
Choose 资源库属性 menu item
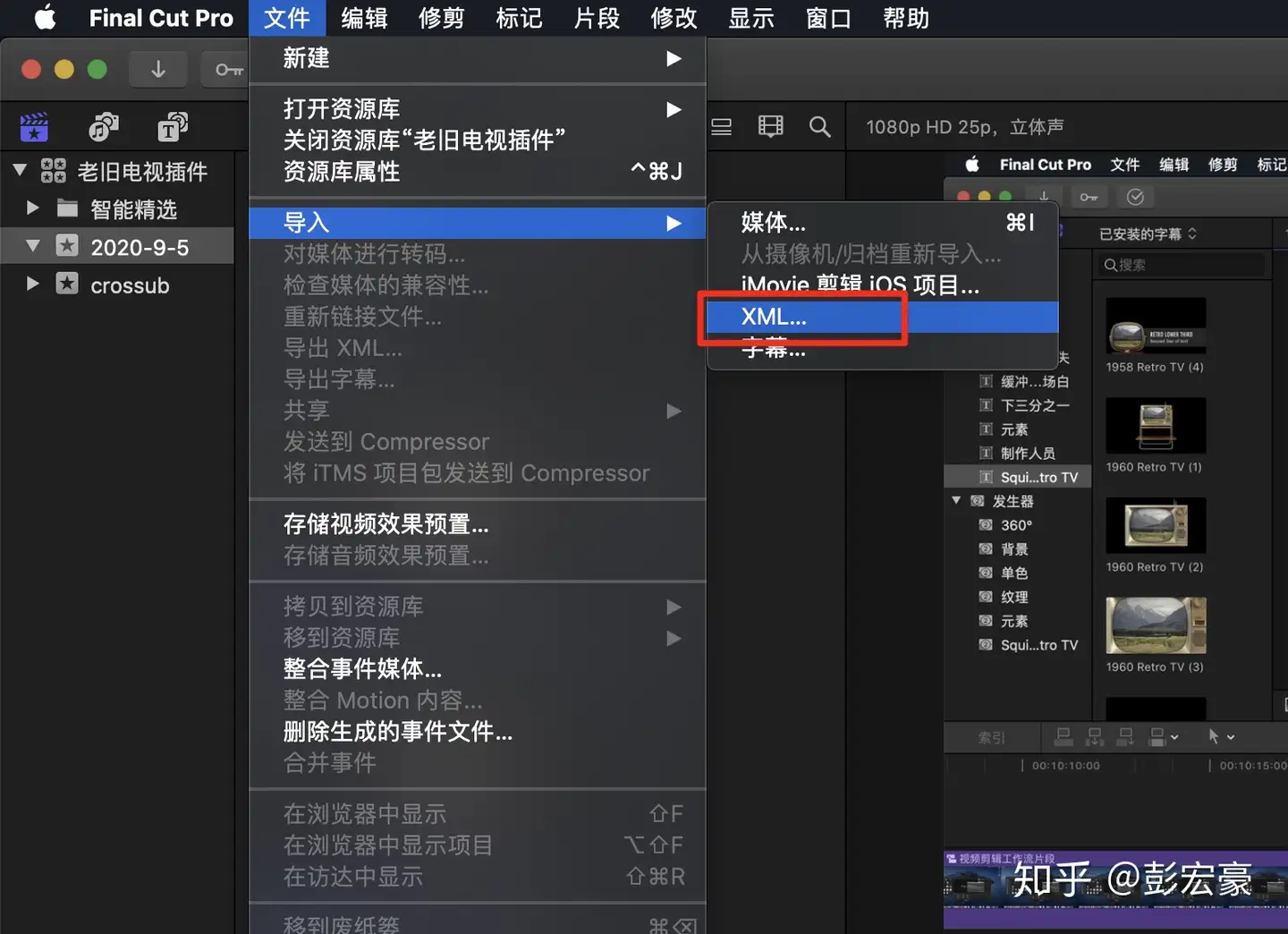click(x=478, y=171)
